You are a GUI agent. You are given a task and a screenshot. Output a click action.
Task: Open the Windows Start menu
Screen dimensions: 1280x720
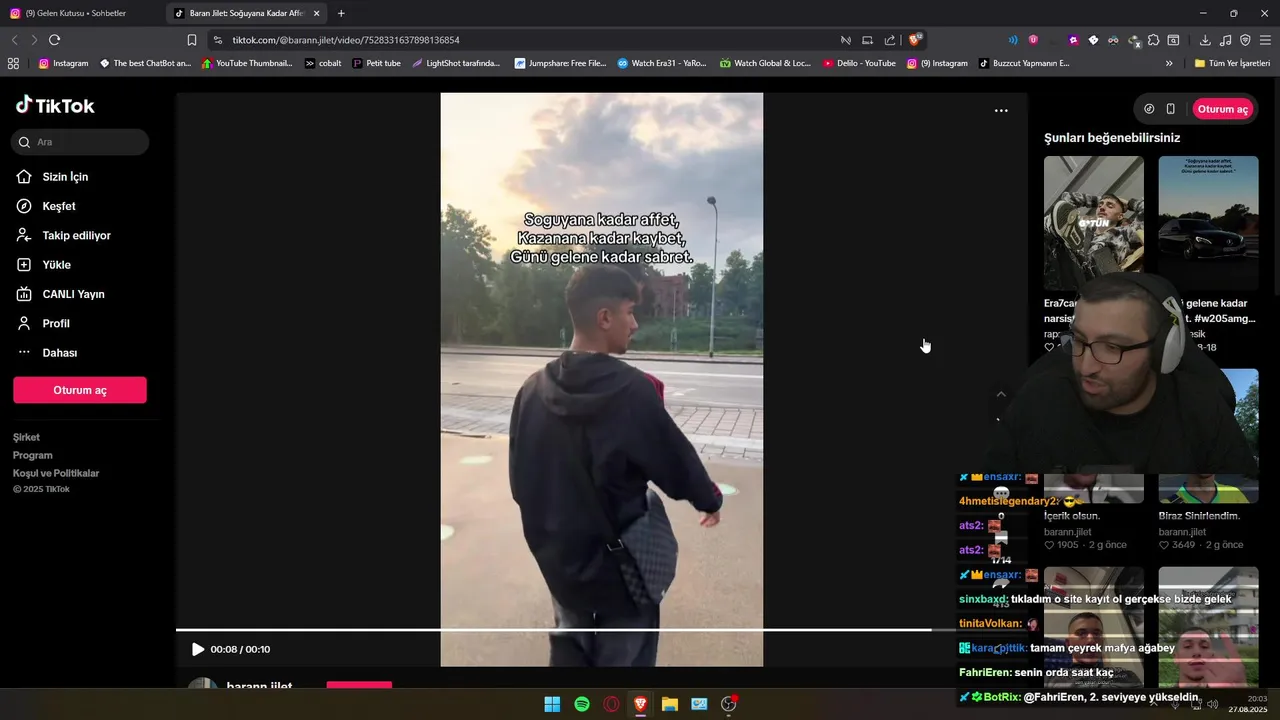click(552, 704)
